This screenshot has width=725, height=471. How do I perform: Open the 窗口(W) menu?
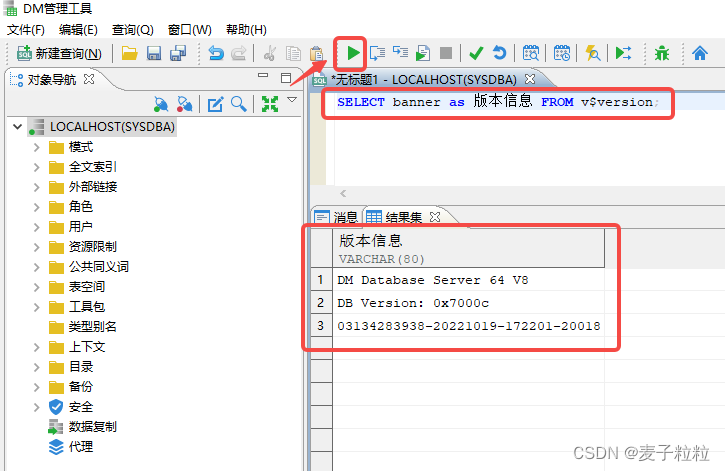point(190,30)
